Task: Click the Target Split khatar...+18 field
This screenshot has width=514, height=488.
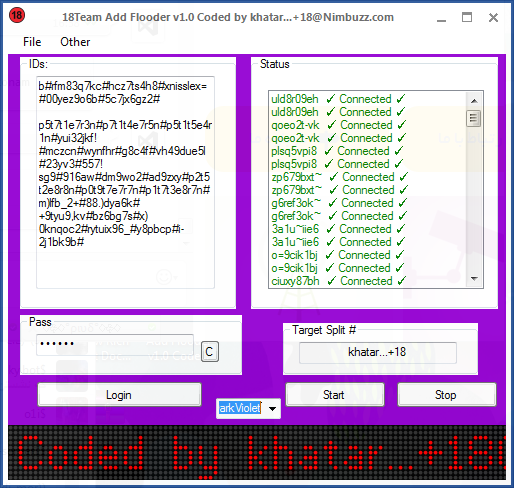Action: click(x=378, y=352)
